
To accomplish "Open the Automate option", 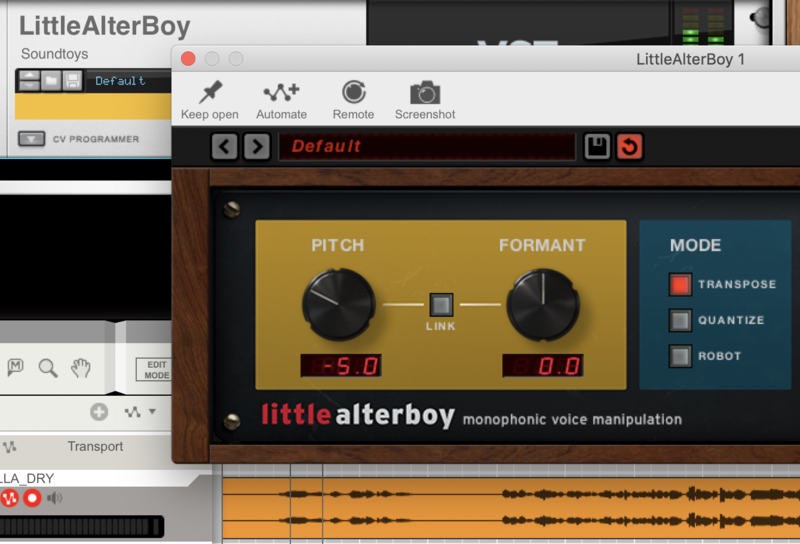I will (281, 100).
